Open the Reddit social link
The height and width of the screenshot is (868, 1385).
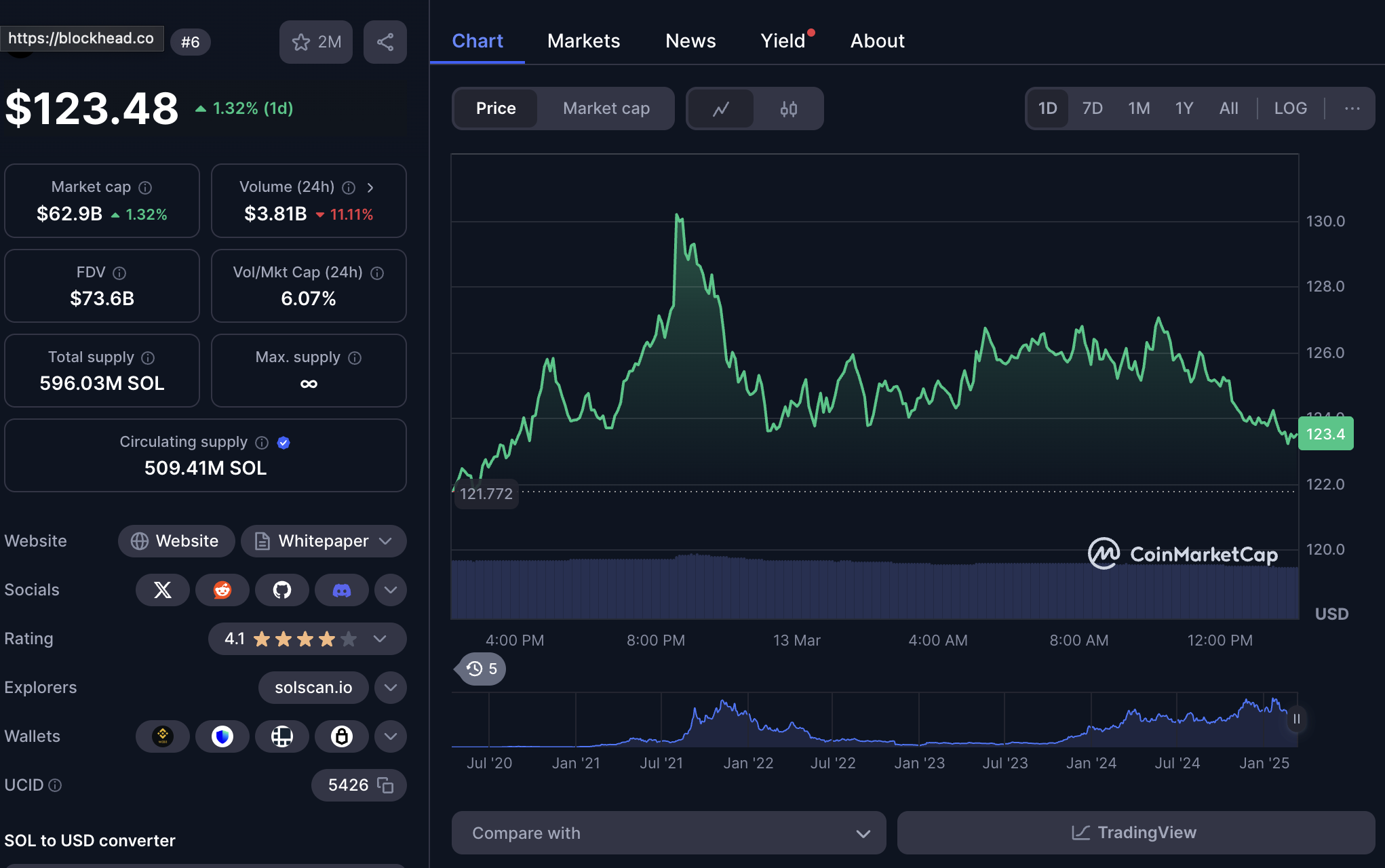(x=222, y=590)
